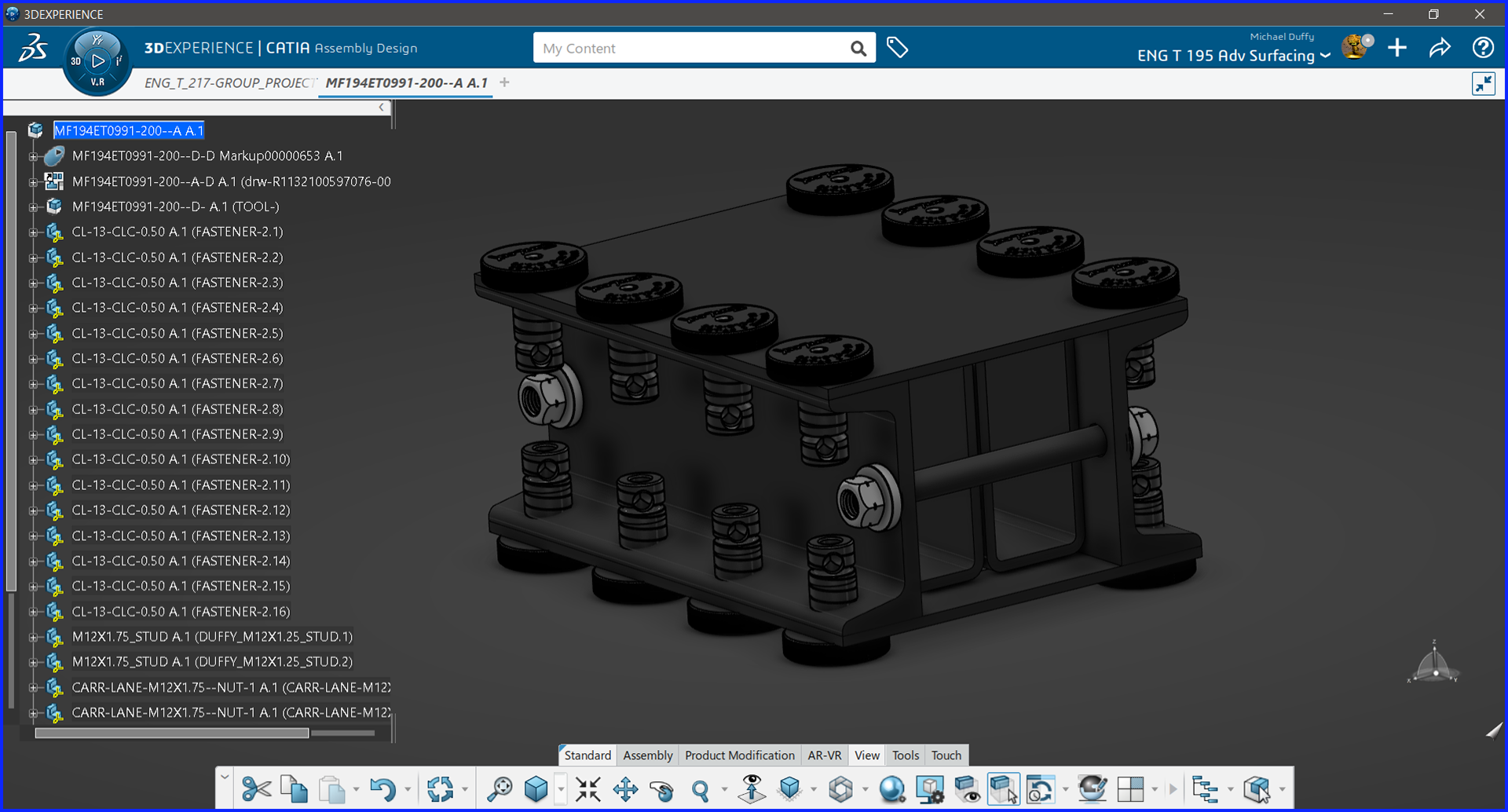Image resolution: width=1508 pixels, height=812 pixels.
Task: Click the cube on ground view icon
Action: 790,789
